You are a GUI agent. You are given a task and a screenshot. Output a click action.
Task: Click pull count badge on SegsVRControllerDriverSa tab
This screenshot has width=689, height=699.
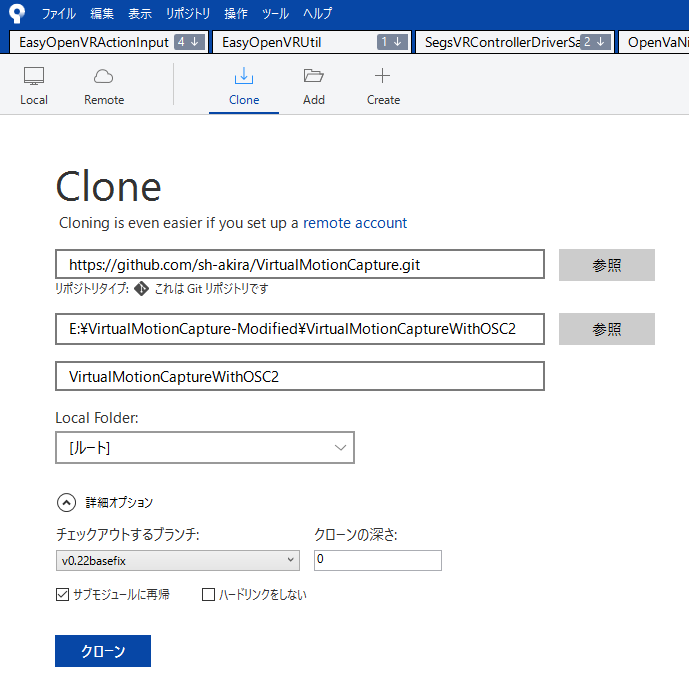(595, 42)
